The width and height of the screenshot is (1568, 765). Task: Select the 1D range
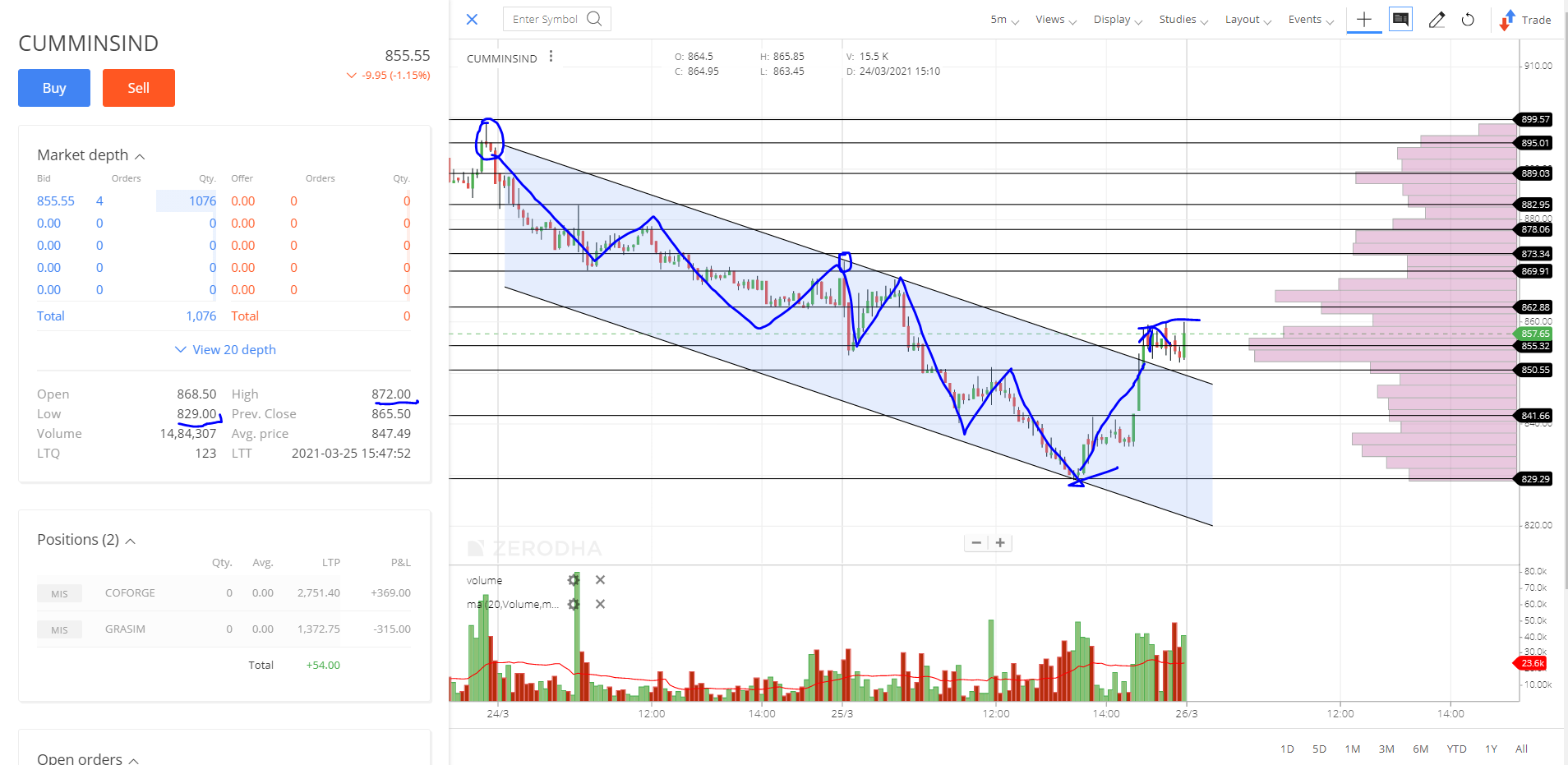(x=1287, y=749)
